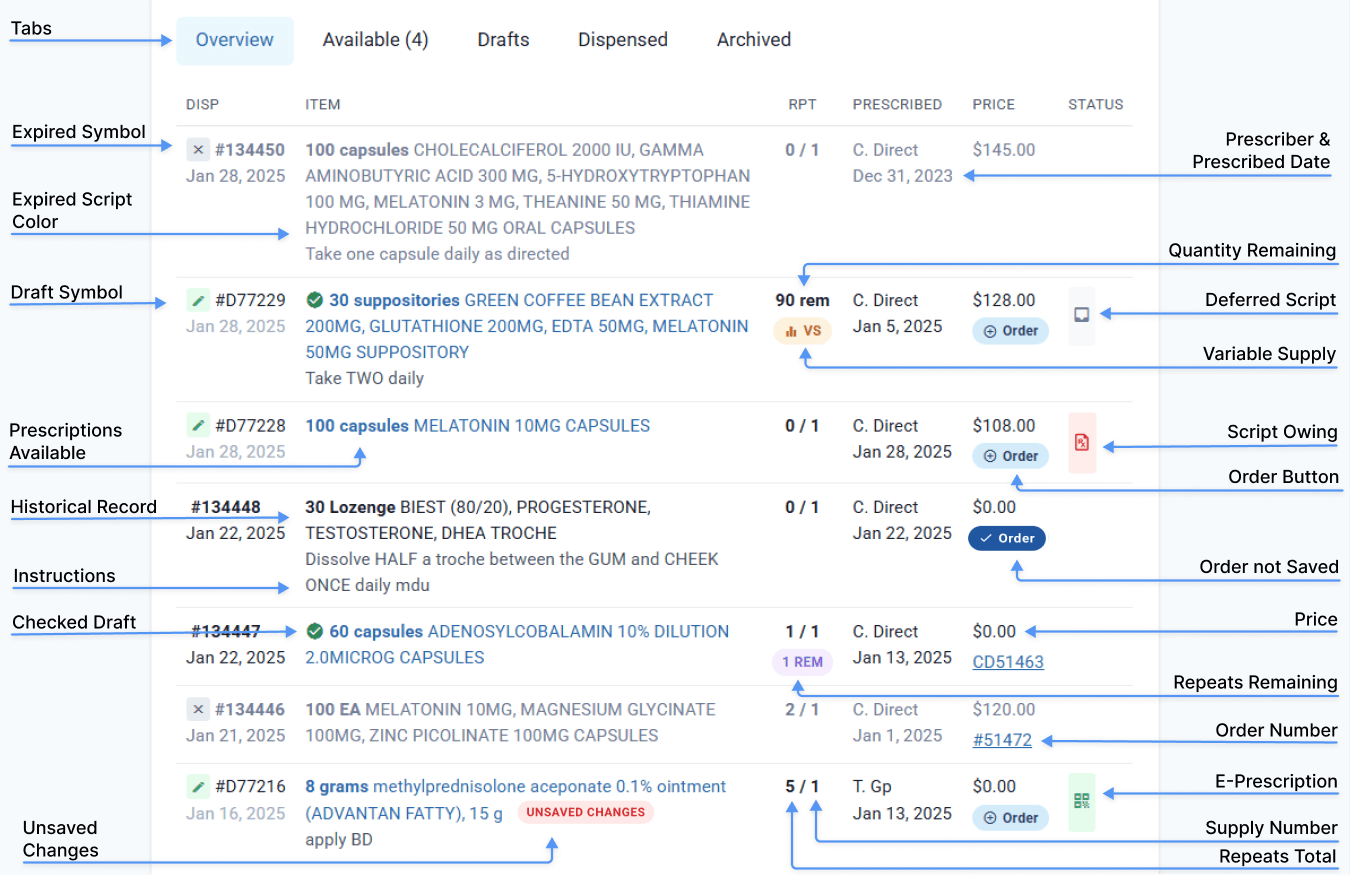
Task: Open 30 suppositories Green Coffee Bean item
Action: 527,326
